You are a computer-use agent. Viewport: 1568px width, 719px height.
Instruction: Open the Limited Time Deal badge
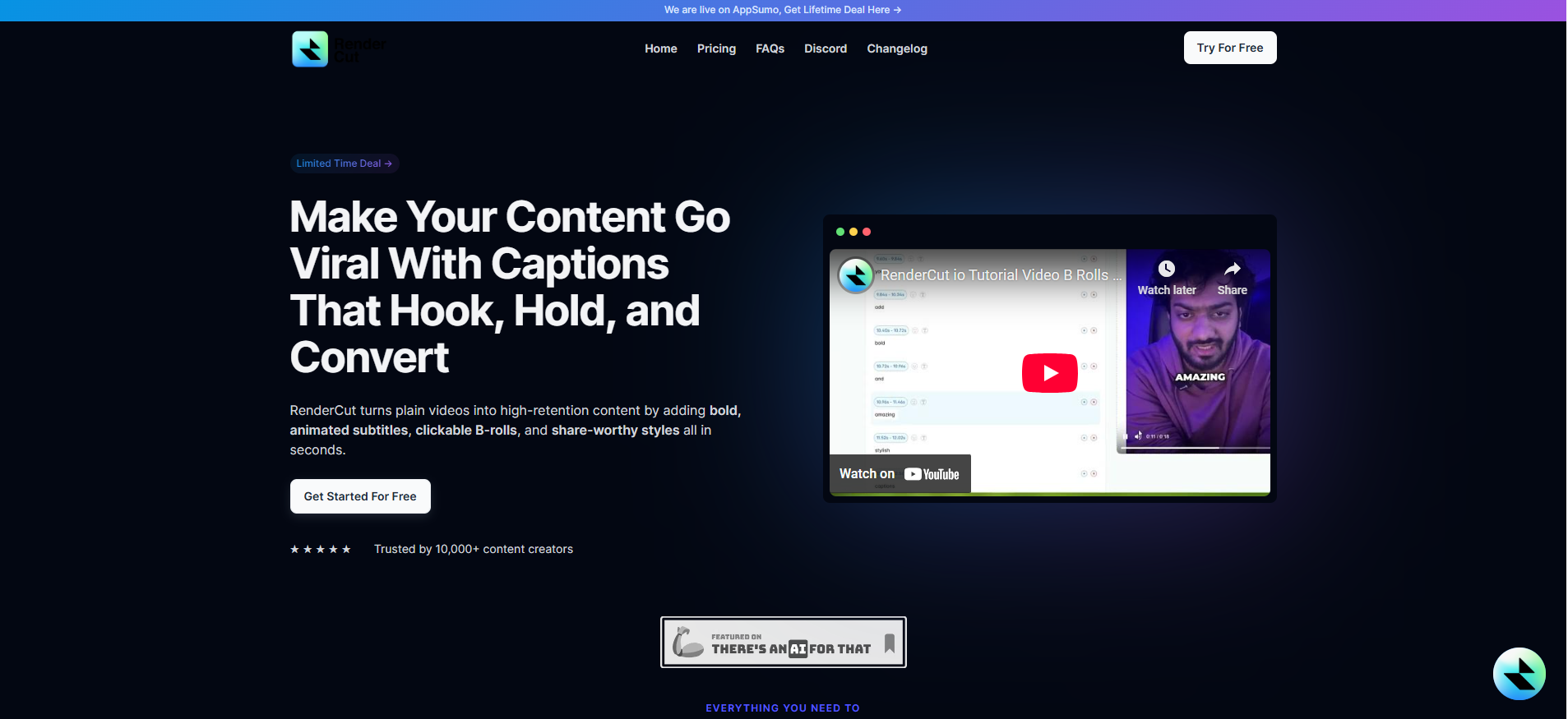point(345,164)
